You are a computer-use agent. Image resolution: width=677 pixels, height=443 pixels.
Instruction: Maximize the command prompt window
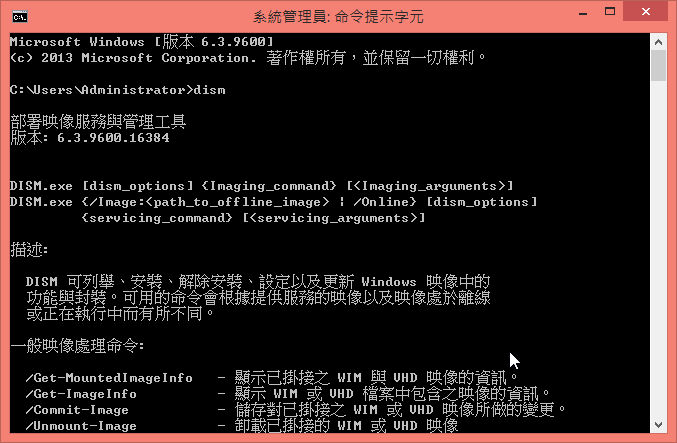pos(610,12)
